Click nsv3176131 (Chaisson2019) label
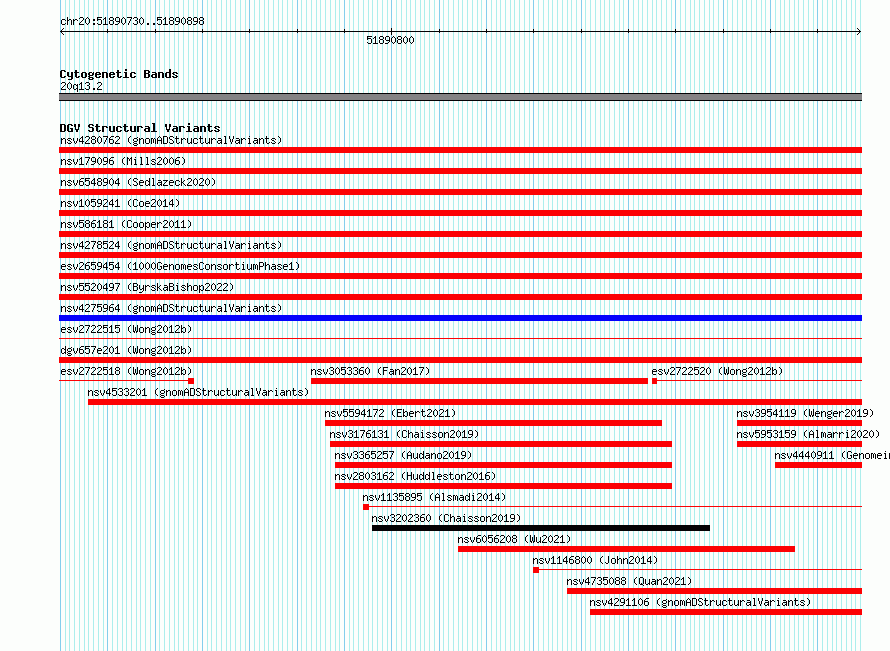The height and width of the screenshot is (651, 890). coord(404,434)
